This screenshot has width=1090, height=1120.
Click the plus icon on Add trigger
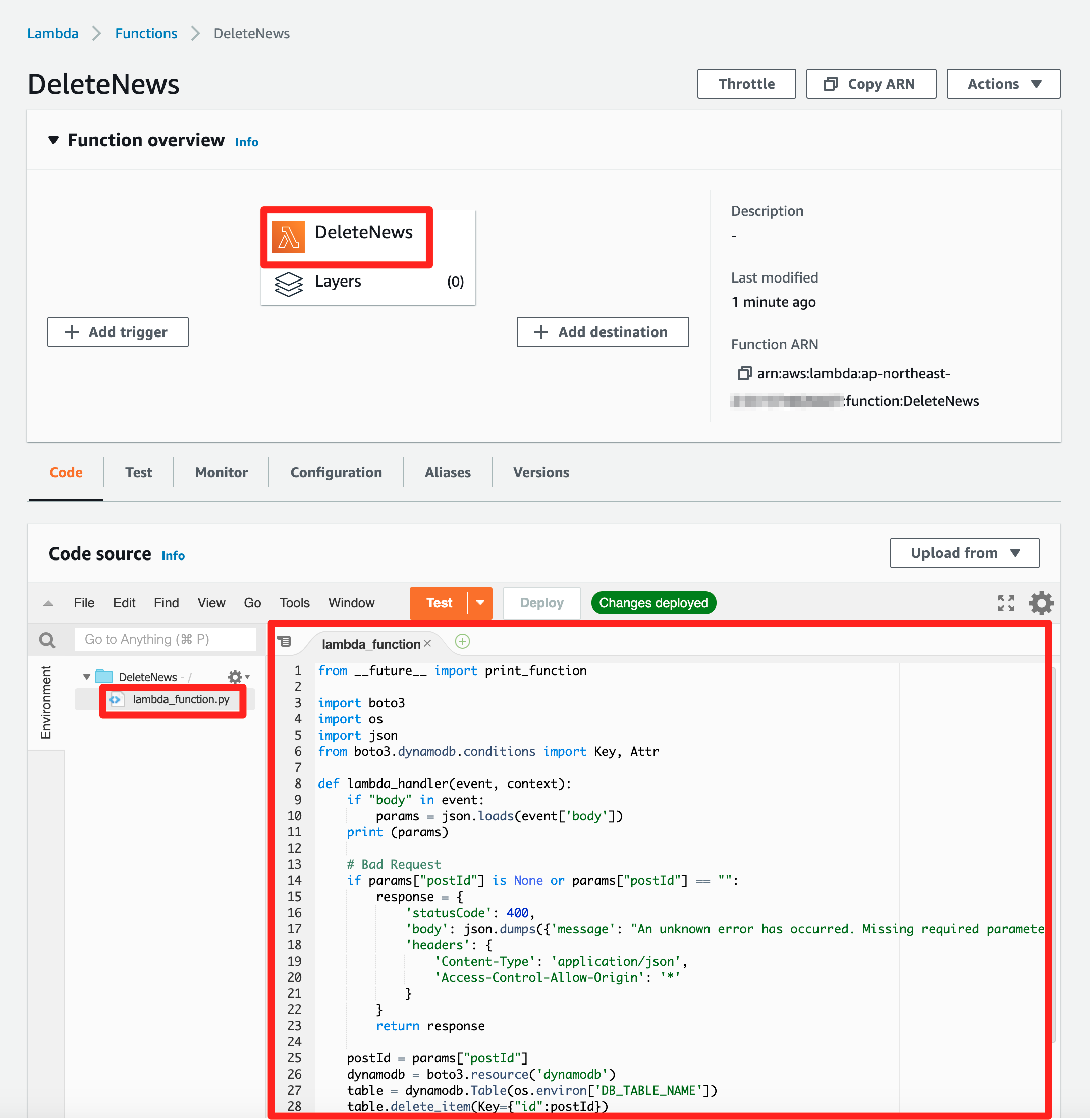tap(72, 332)
